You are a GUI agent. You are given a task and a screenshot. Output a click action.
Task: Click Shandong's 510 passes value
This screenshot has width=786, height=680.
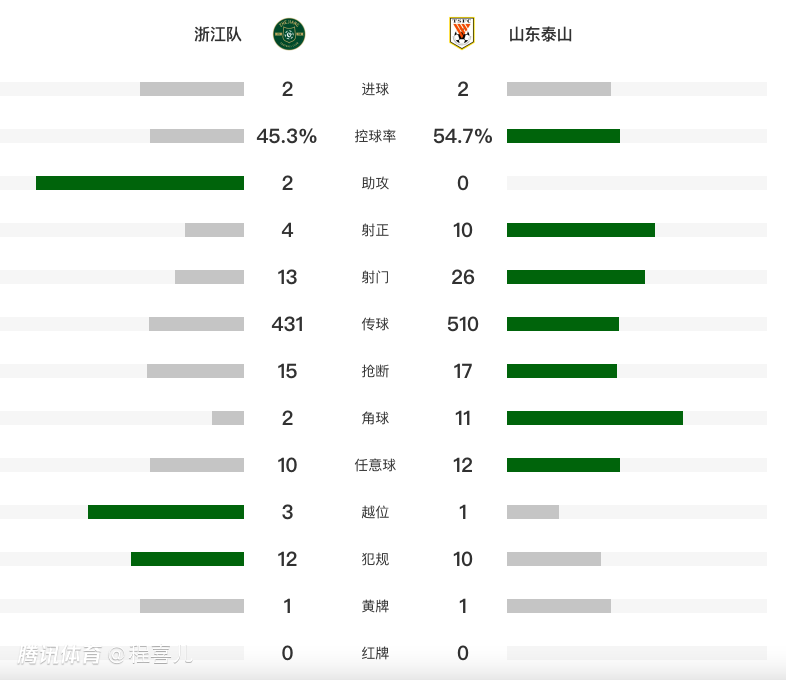tap(463, 324)
